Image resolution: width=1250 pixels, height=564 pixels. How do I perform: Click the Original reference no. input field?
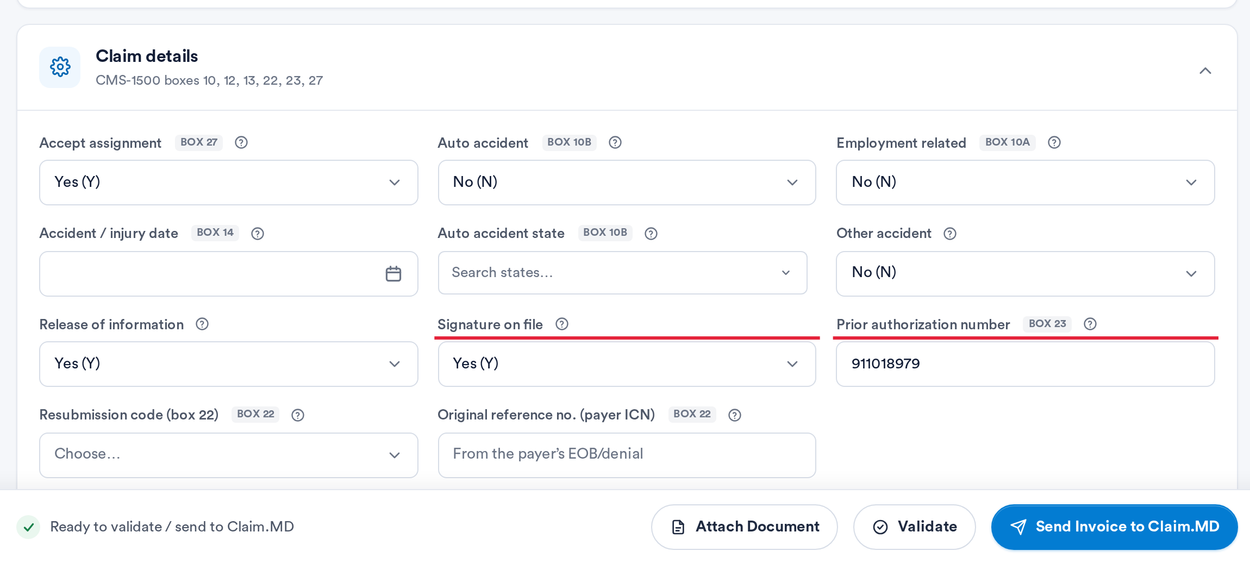point(627,455)
